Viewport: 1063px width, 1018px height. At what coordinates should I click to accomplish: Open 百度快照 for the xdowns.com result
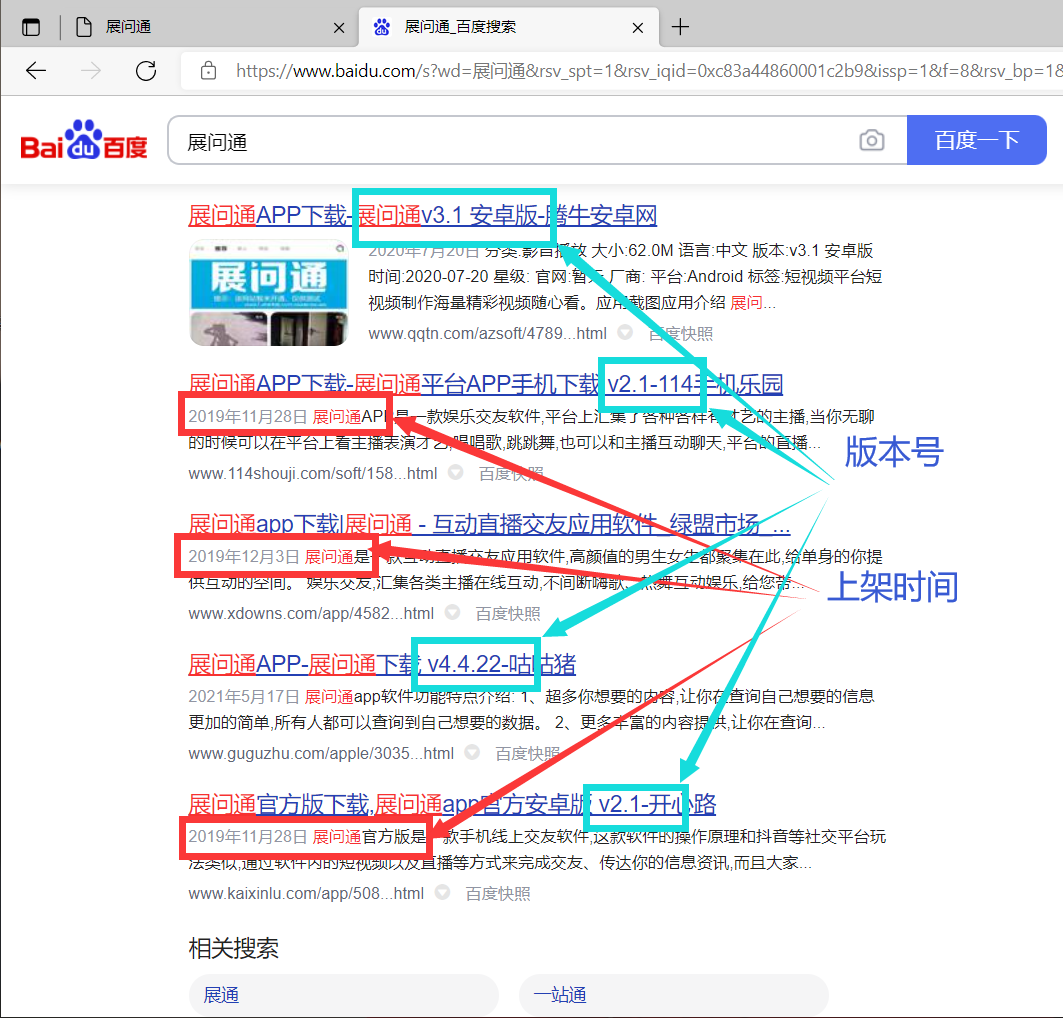[x=508, y=613]
